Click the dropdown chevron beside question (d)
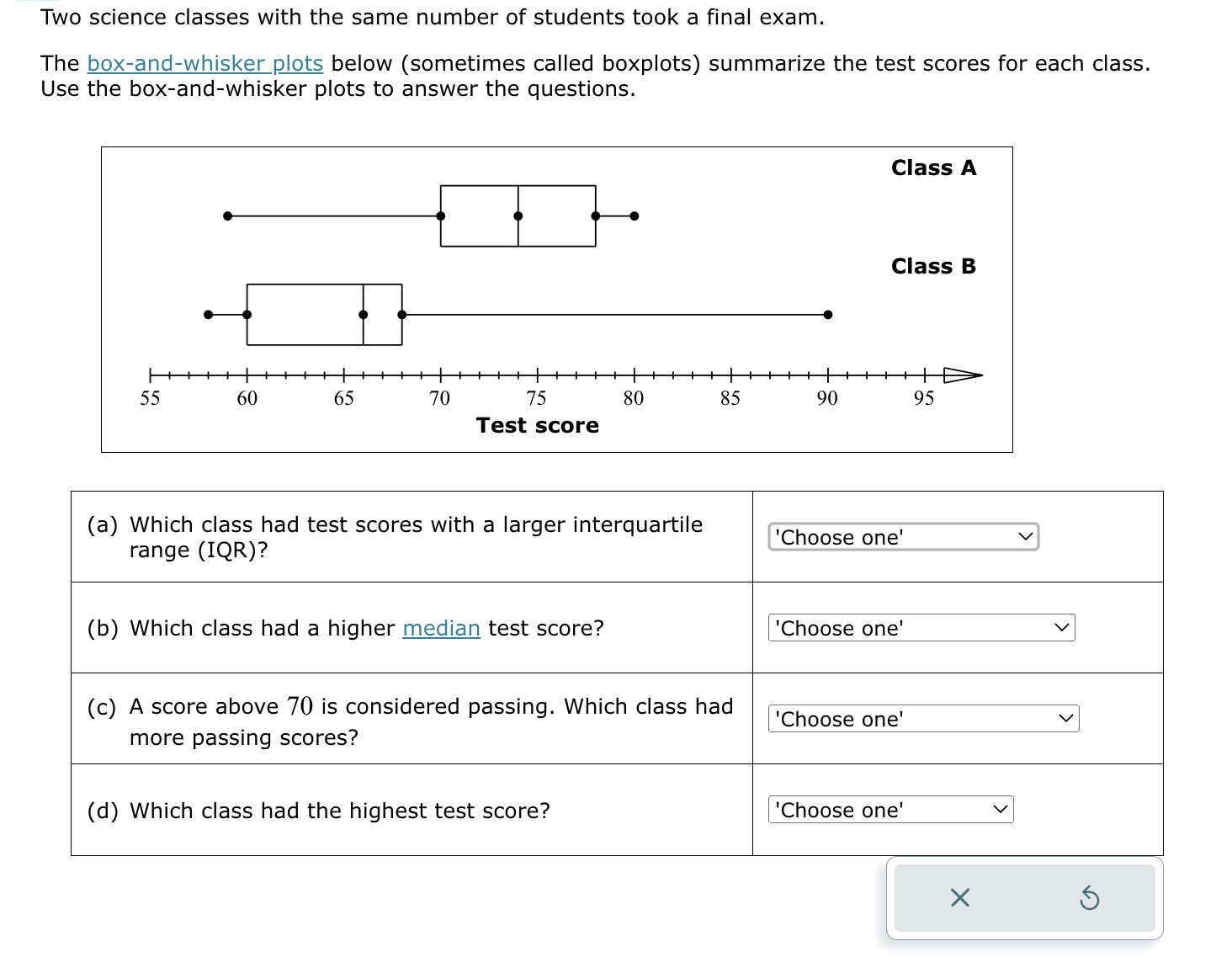The width and height of the screenshot is (1232, 968). (x=1000, y=809)
